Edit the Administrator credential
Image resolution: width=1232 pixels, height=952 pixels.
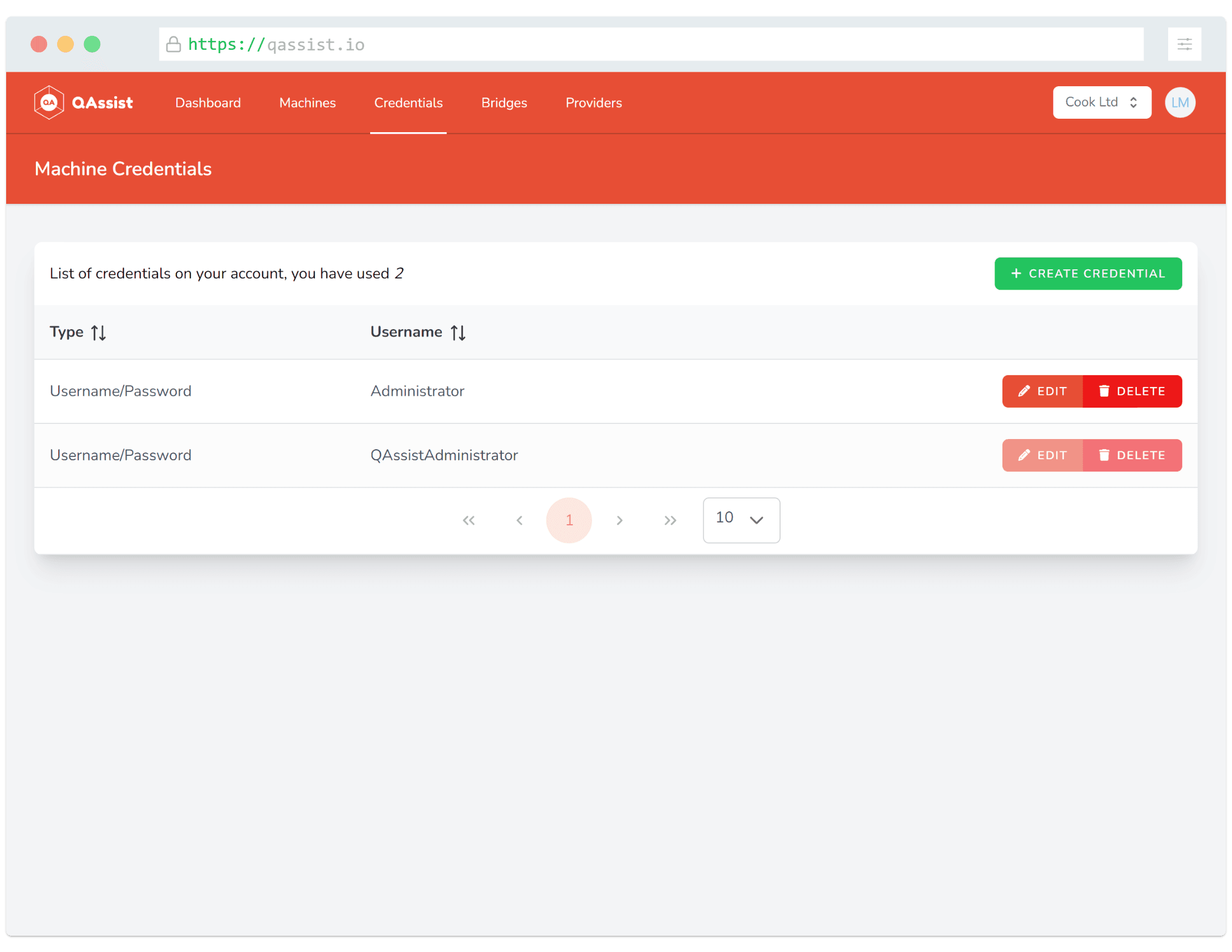pos(1042,391)
